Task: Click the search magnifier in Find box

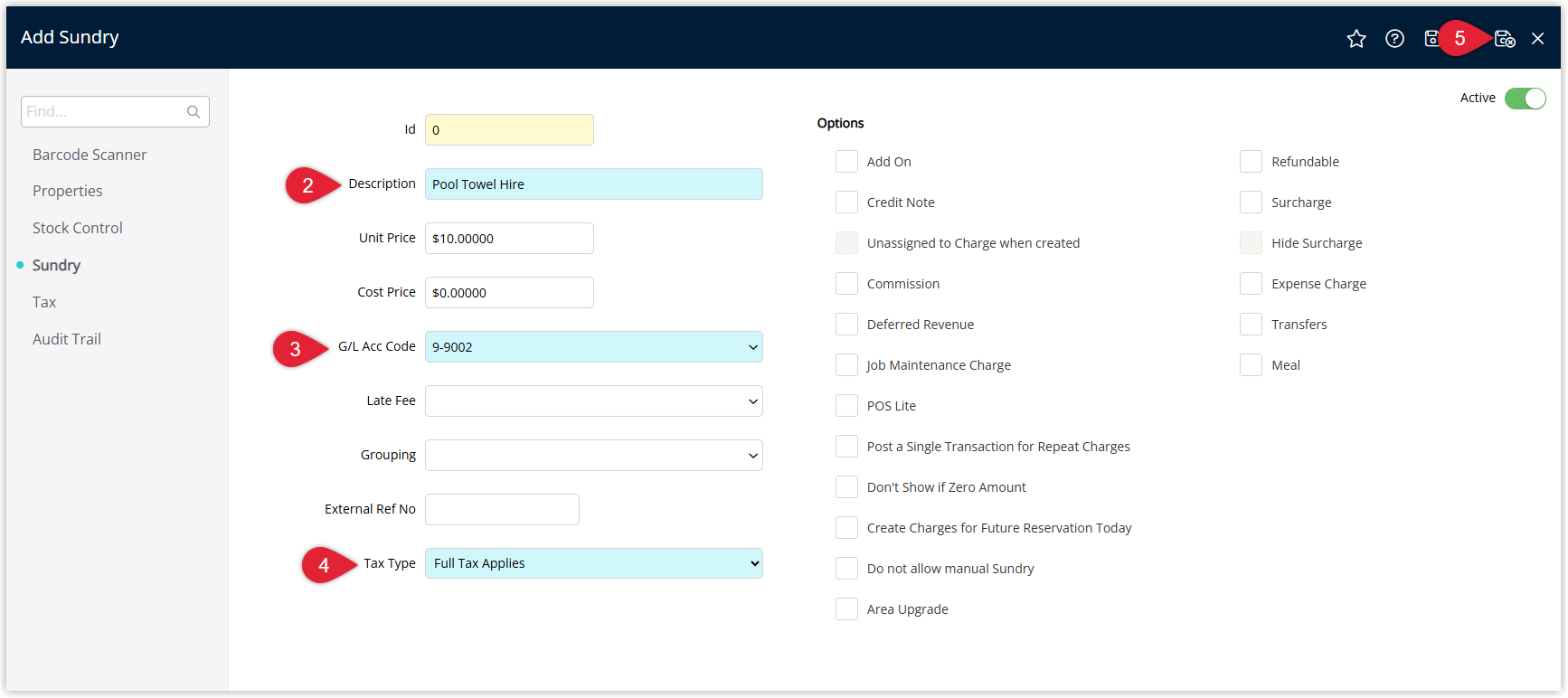Action: click(194, 112)
